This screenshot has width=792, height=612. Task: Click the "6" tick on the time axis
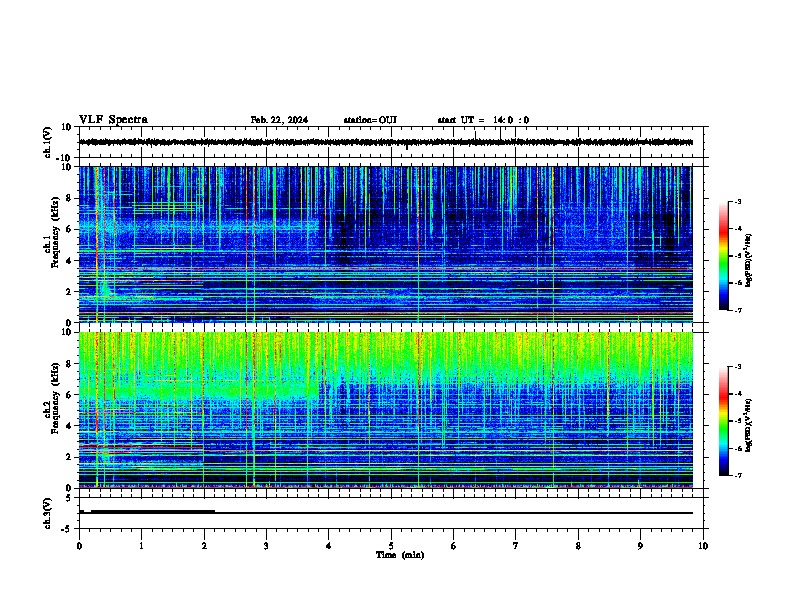coord(454,546)
